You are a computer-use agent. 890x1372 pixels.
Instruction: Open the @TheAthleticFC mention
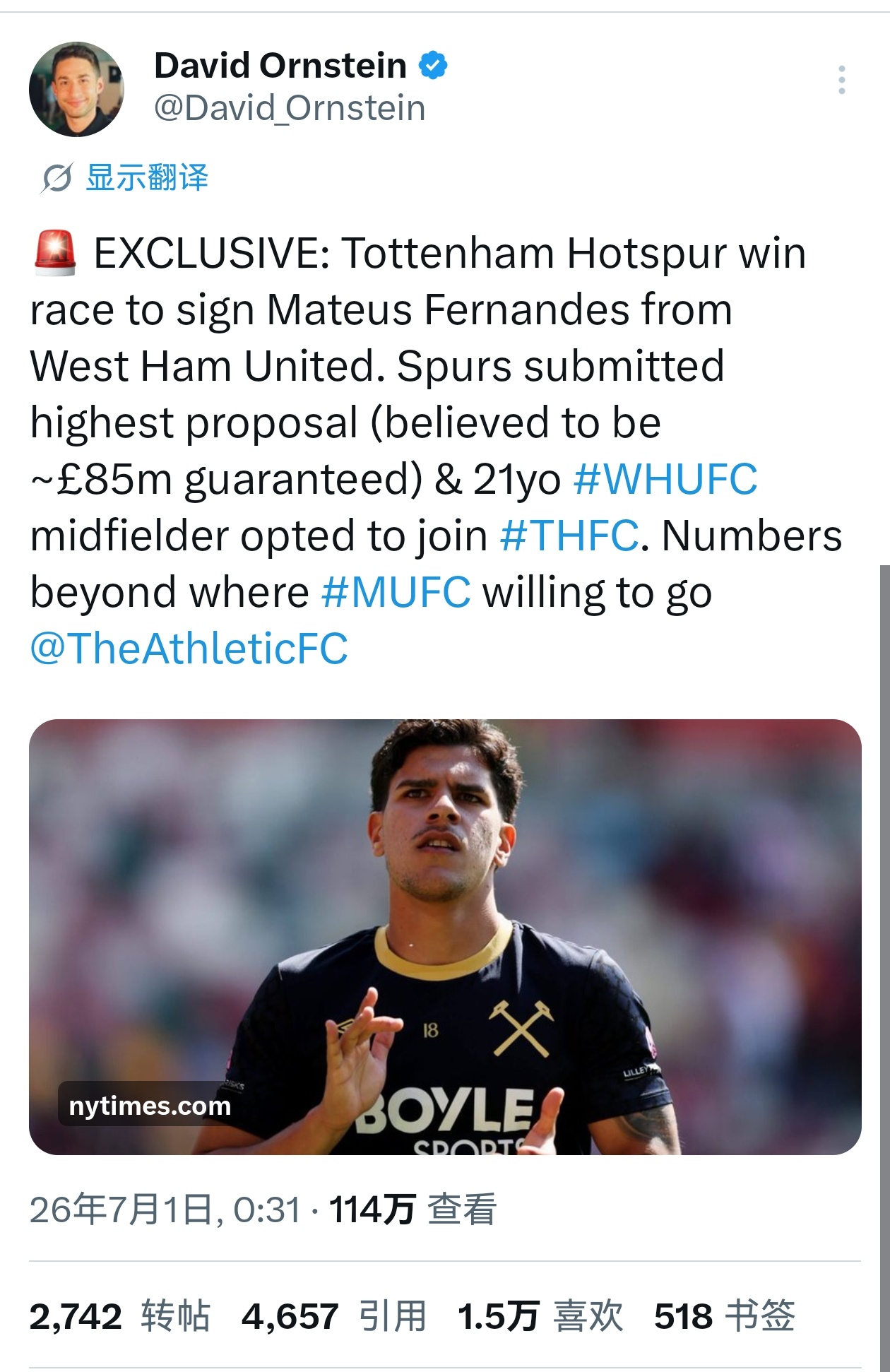189,649
